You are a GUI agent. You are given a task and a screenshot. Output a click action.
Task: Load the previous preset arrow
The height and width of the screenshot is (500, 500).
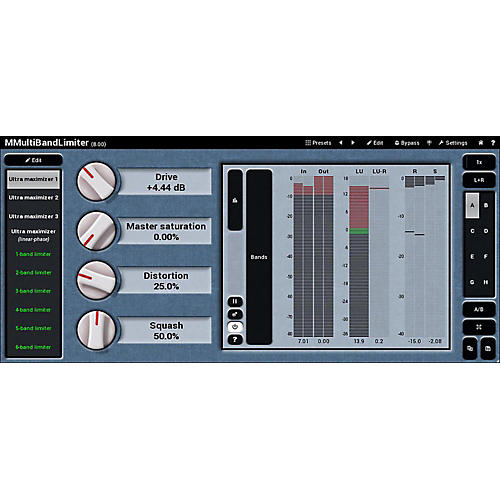341,143
